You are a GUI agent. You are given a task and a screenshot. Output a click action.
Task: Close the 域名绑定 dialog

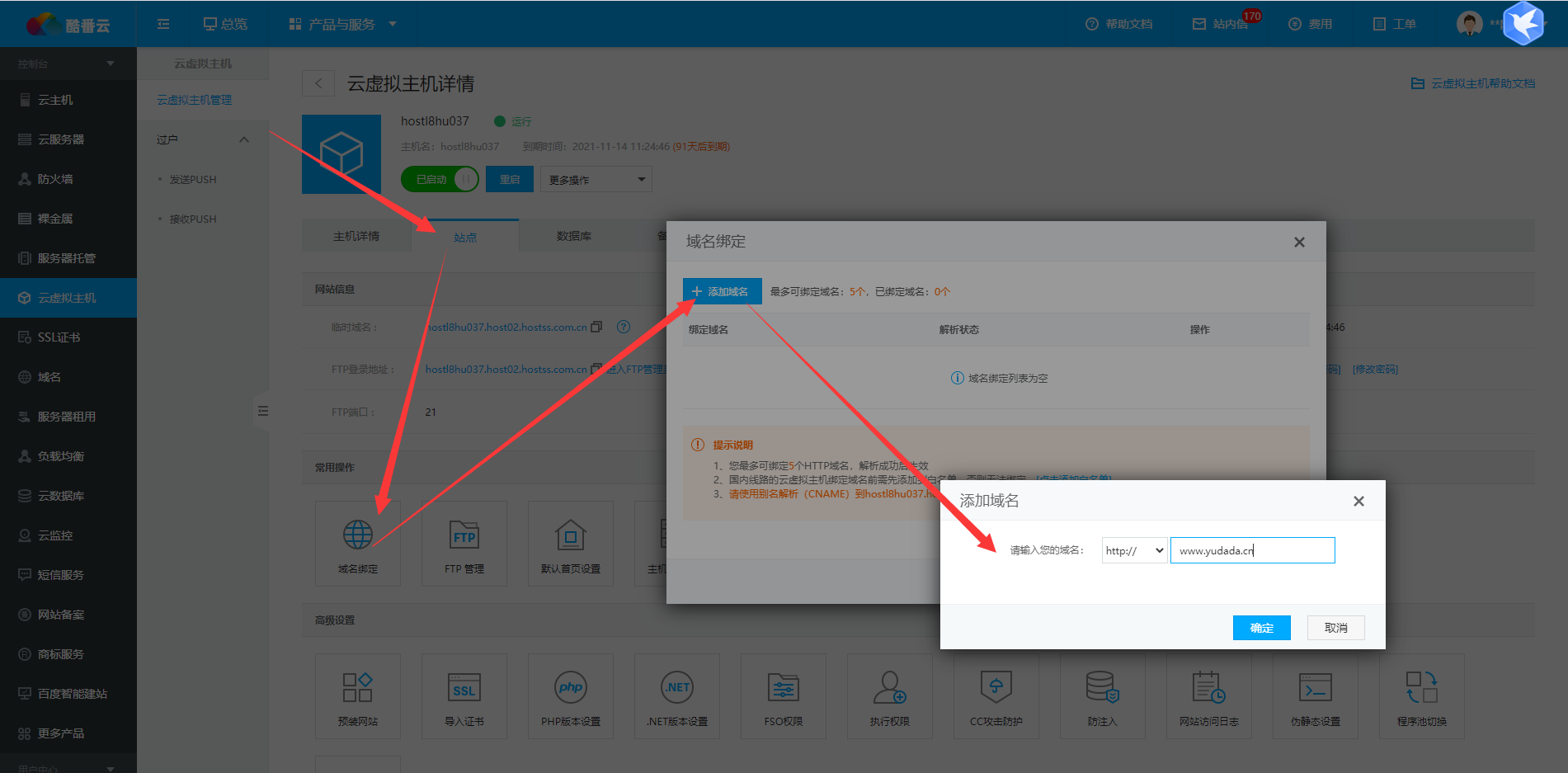pyautogui.click(x=1299, y=242)
